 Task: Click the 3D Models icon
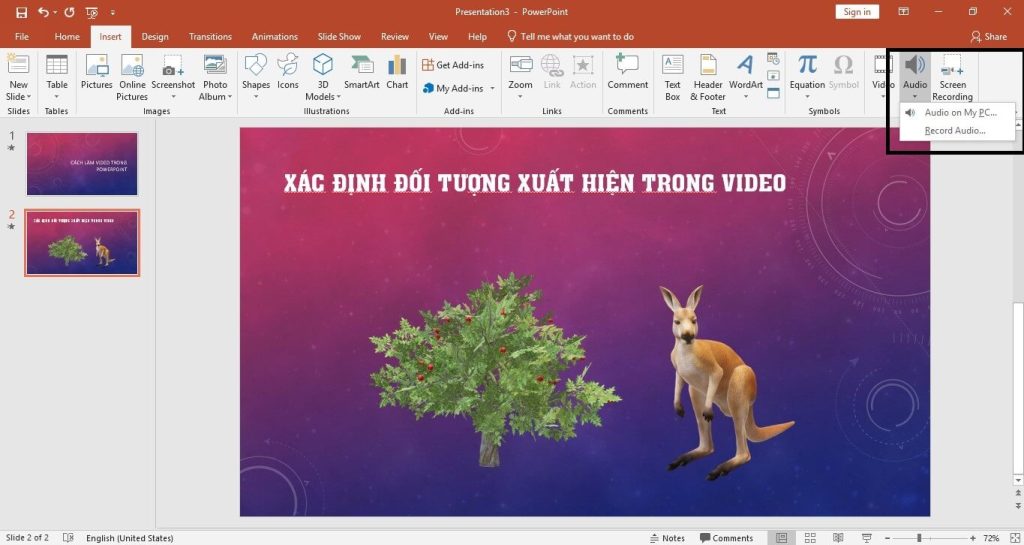click(x=323, y=65)
